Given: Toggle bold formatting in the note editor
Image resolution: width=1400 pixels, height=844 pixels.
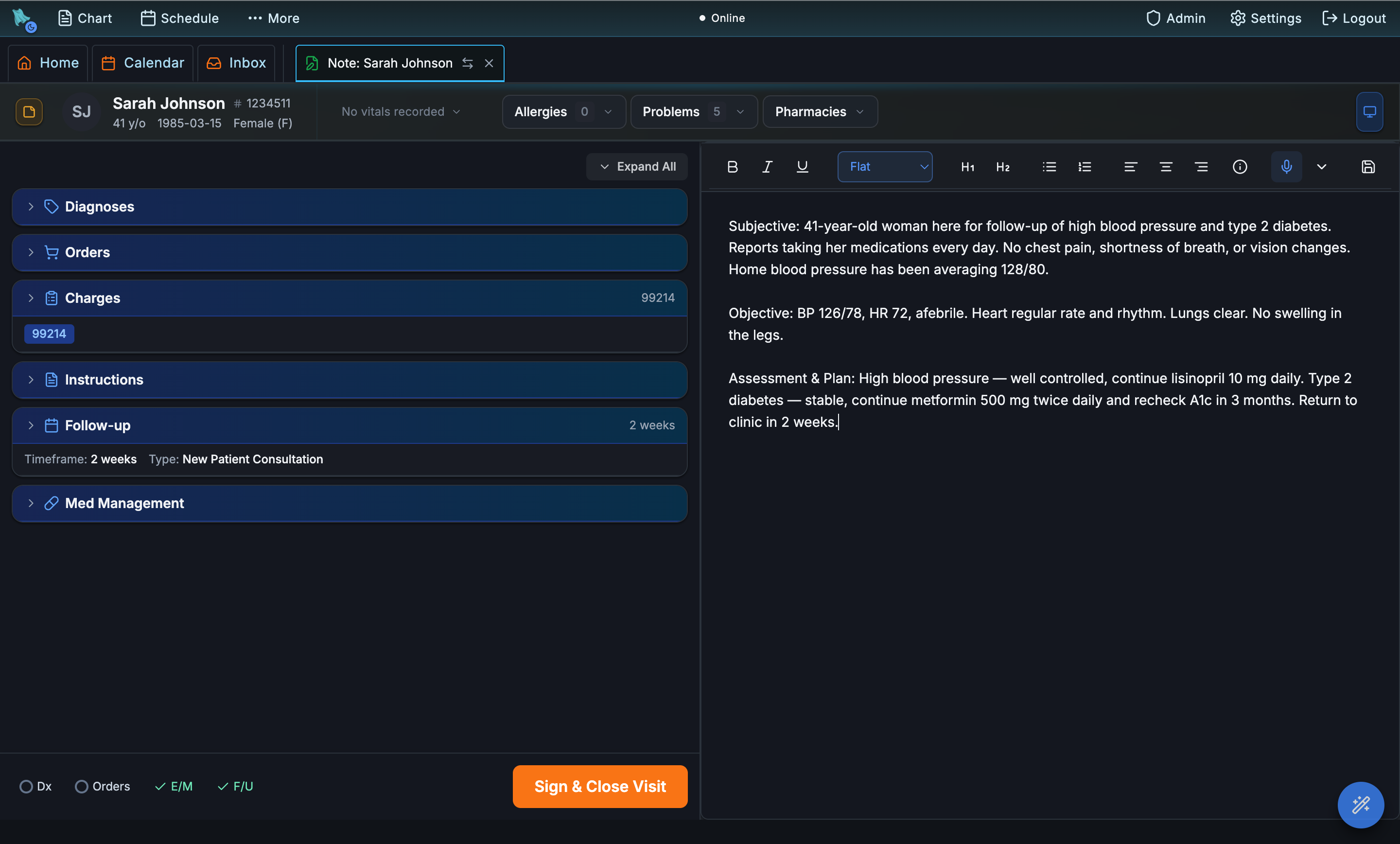Looking at the screenshot, I should coord(733,167).
